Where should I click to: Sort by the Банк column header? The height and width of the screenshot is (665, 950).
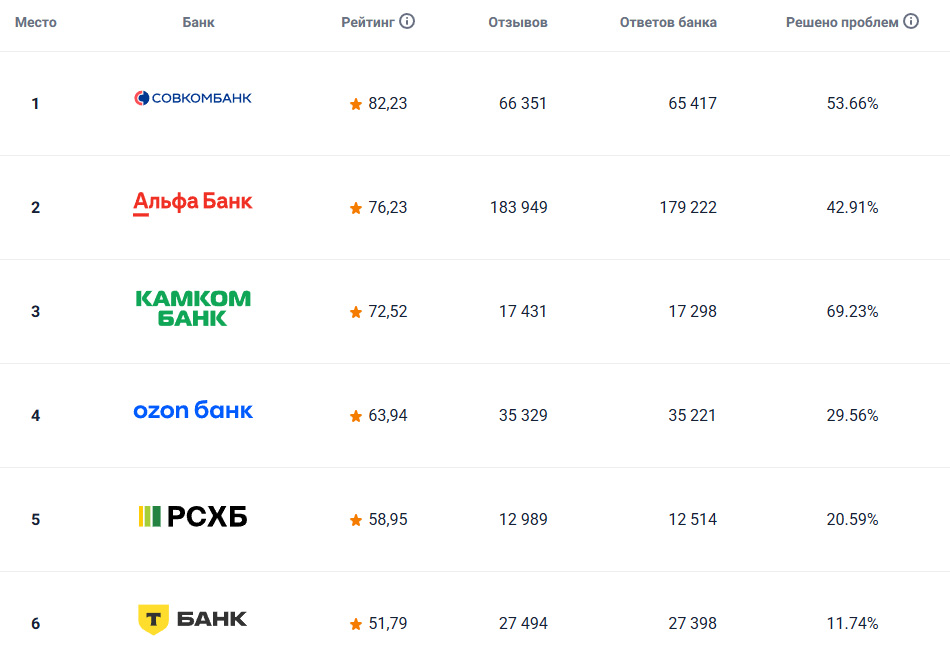tap(199, 23)
